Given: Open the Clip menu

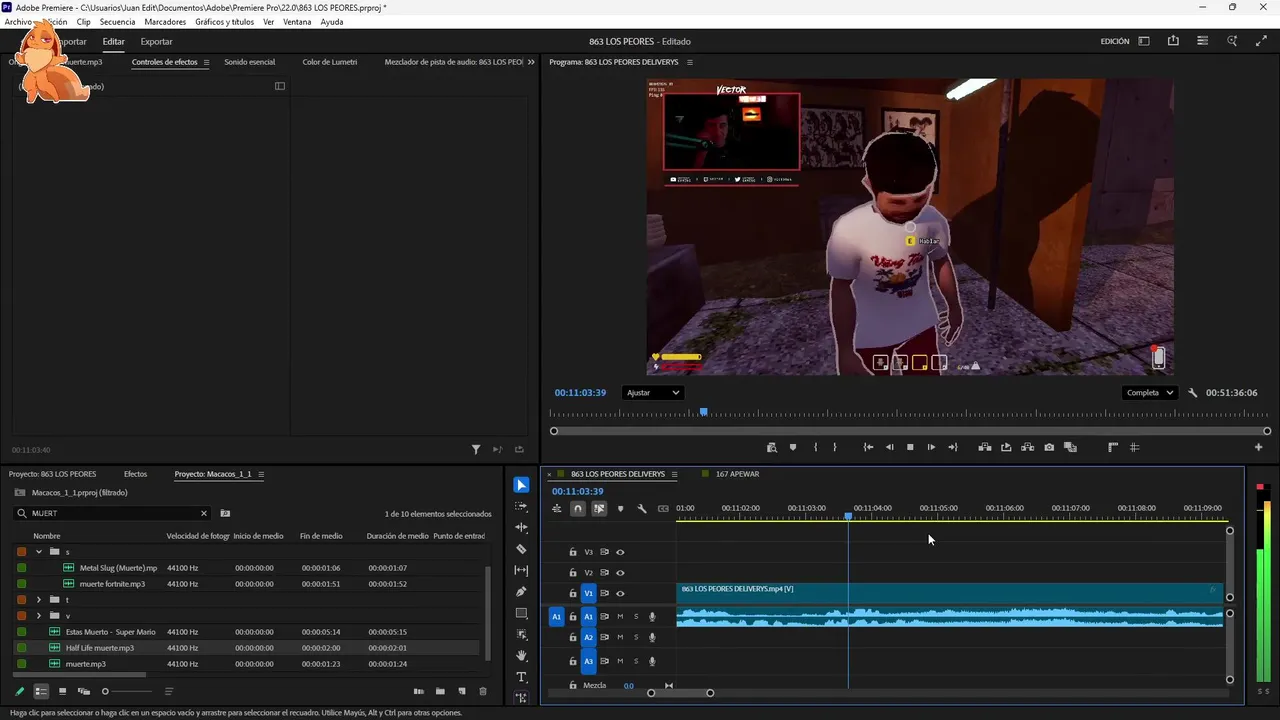Looking at the screenshot, I should 83,22.
